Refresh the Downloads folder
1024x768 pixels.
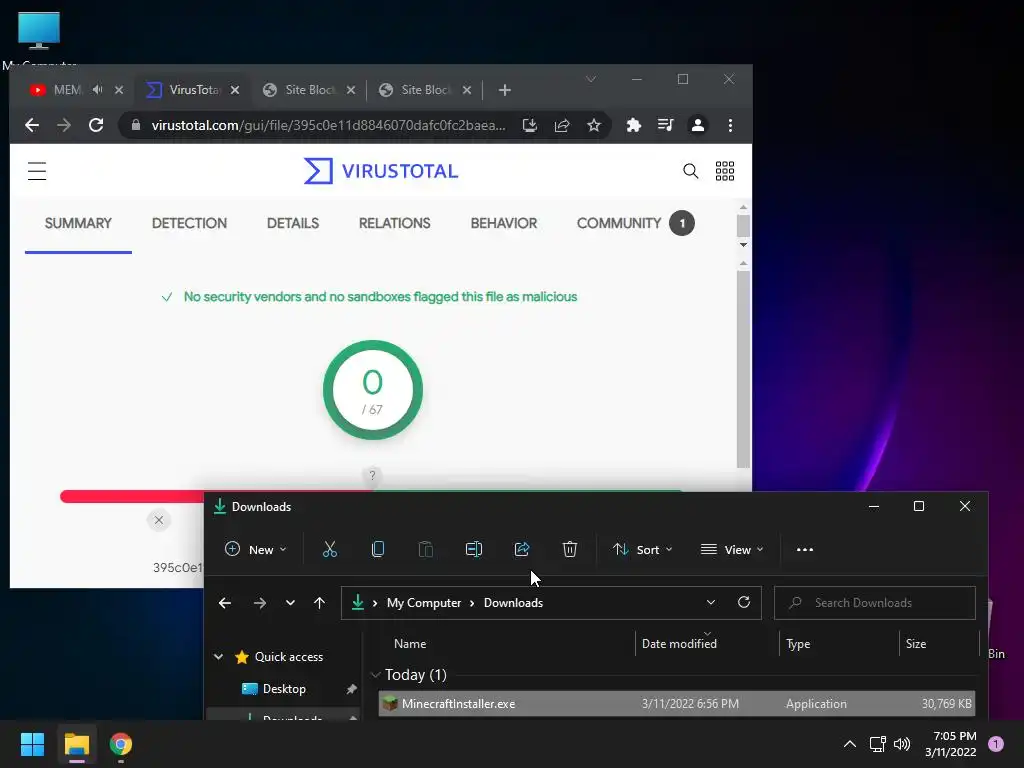coord(743,602)
